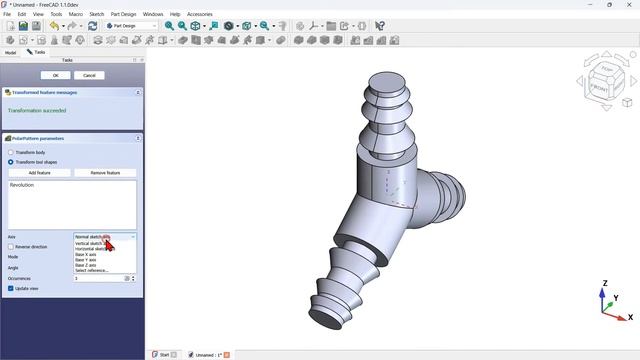This screenshot has height=360, width=640.
Task: Click the What's This help icon
Action: point(380,26)
